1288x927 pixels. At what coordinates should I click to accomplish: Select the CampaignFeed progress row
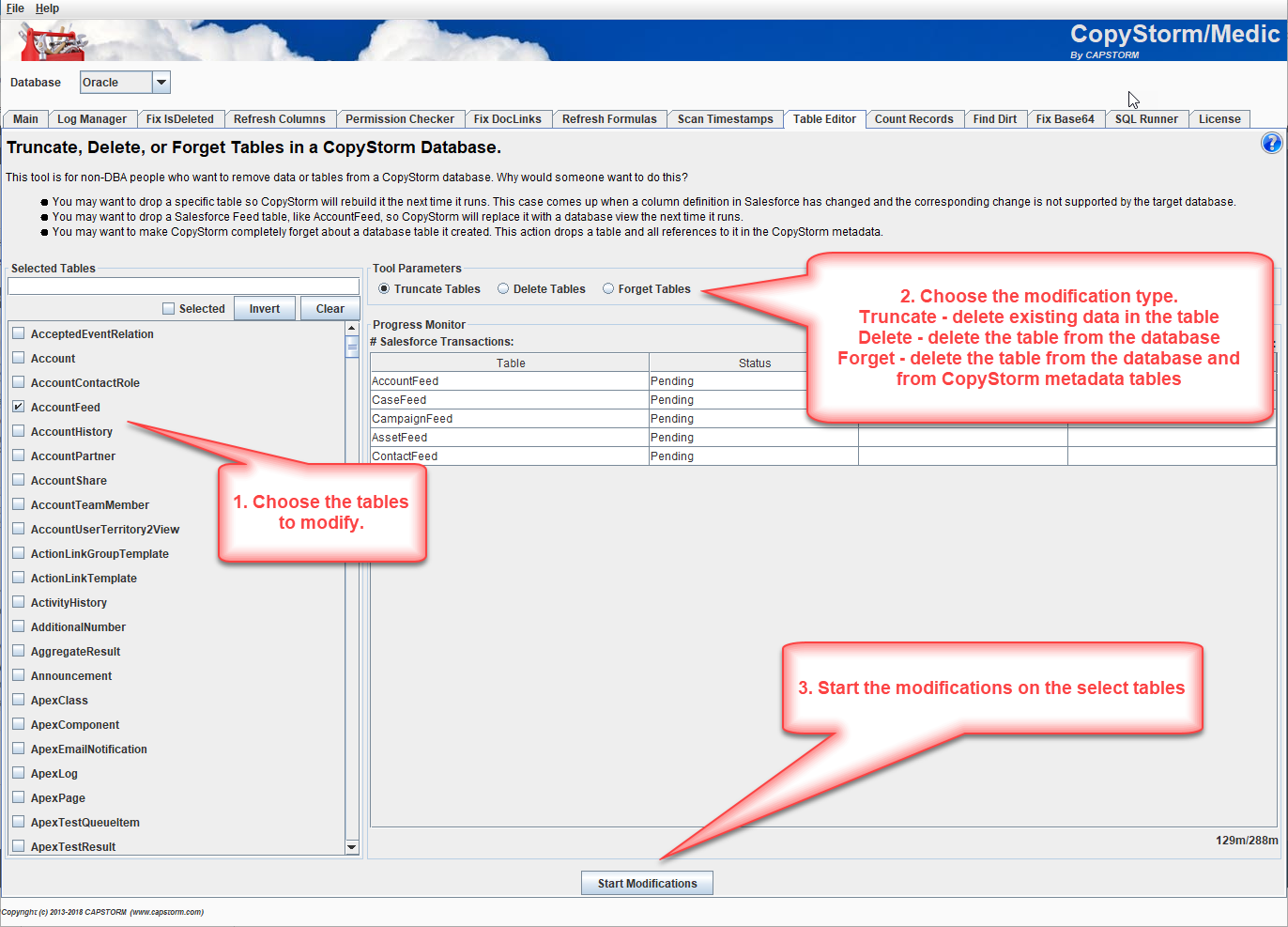click(x=822, y=418)
